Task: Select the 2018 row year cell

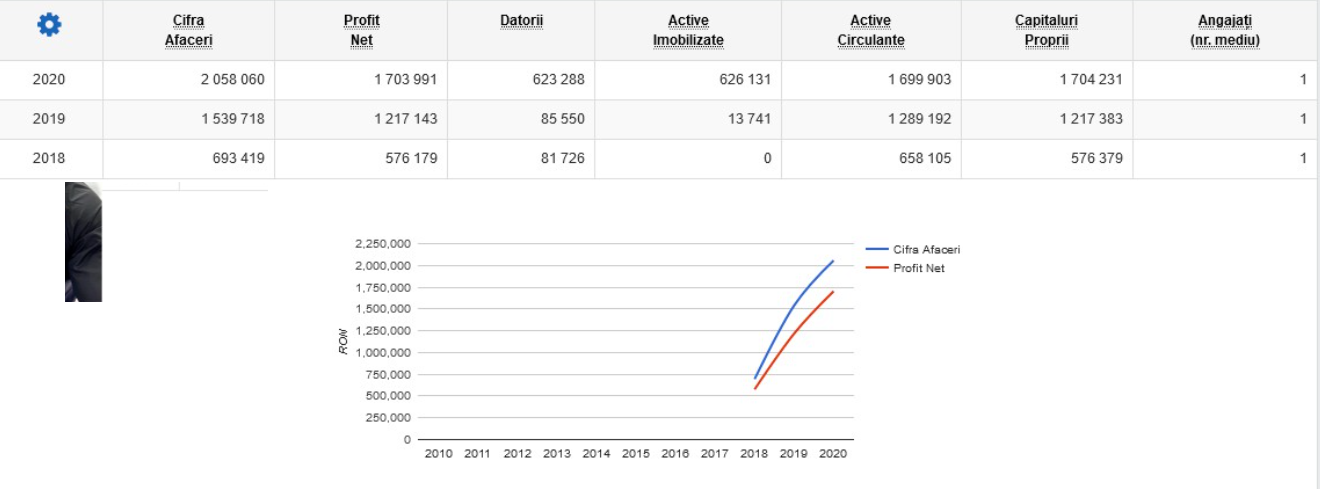Action: tap(49, 158)
